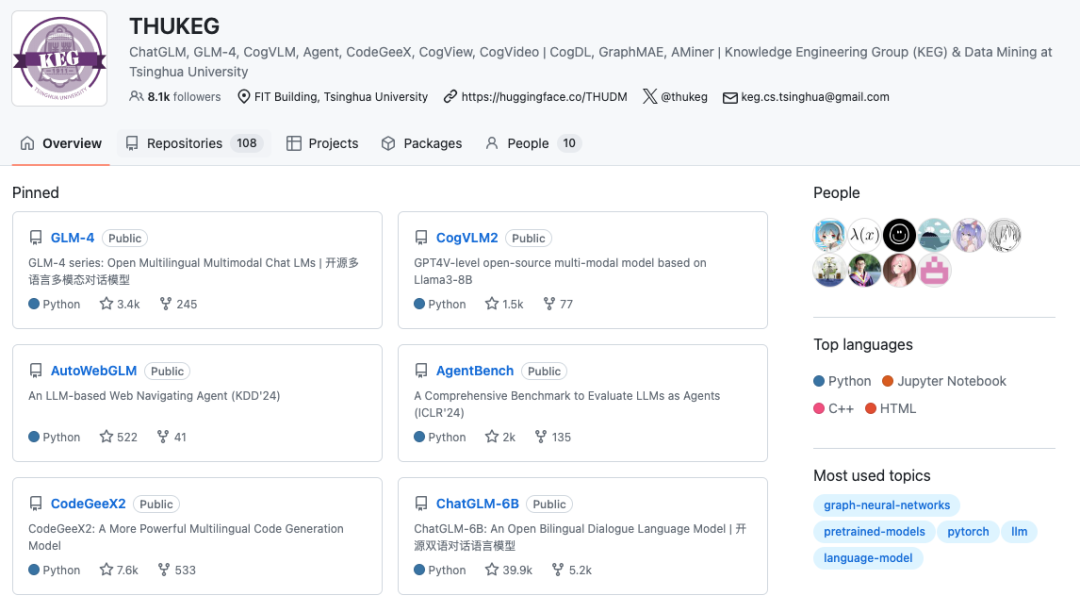
Task: Open the huggingface.co/THUDM link
Action: click(x=544, y=96)
